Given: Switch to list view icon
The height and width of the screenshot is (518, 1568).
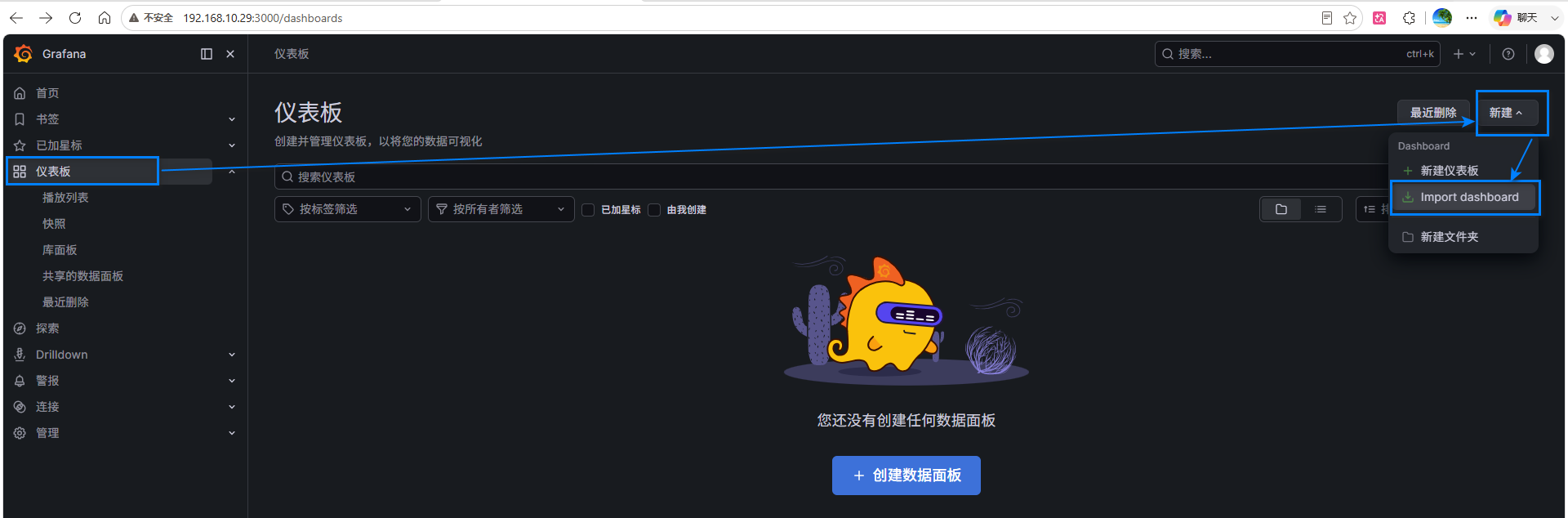Looking at the screenshot, I should [x=1321, y=210].
